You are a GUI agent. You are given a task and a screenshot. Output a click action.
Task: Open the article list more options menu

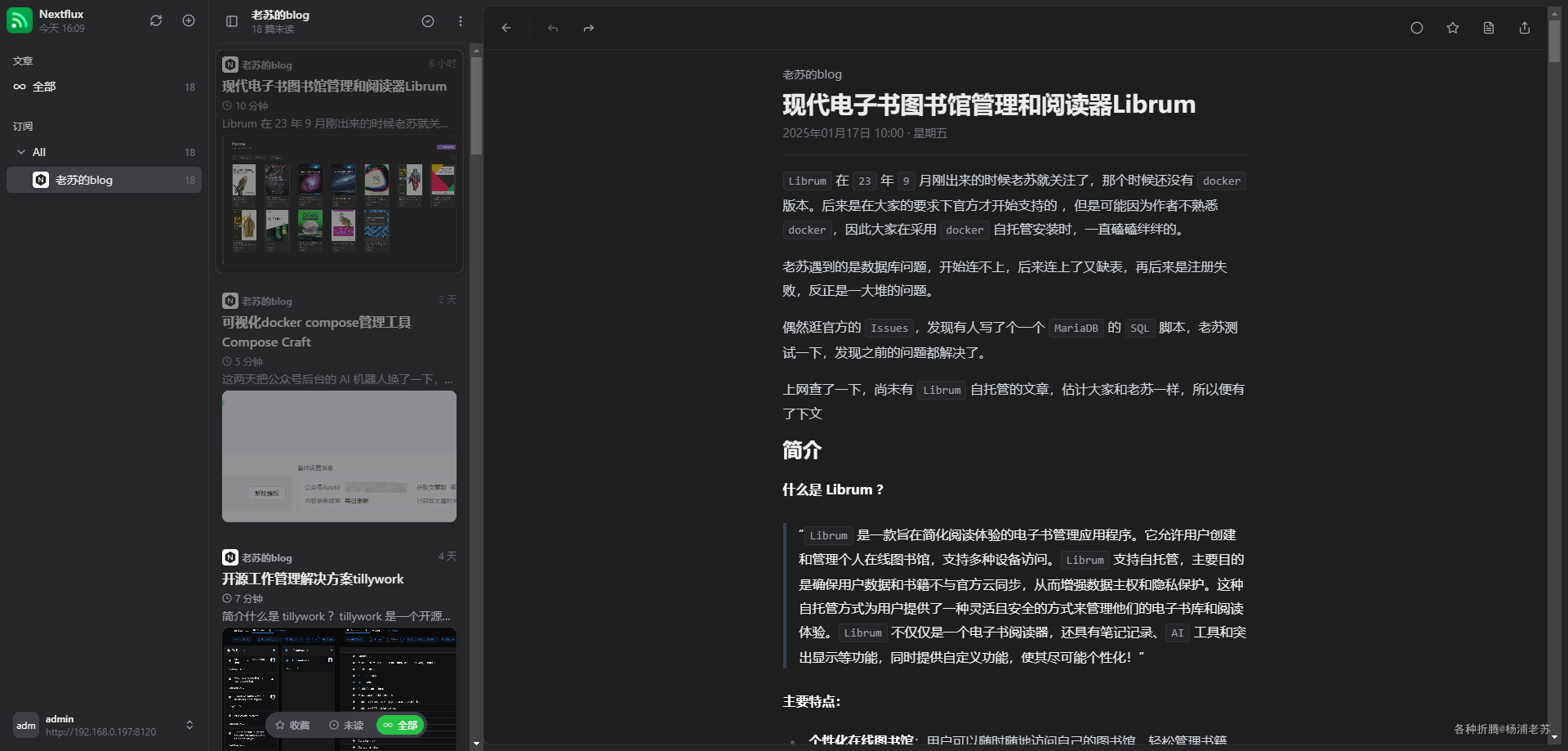point(461,21)
